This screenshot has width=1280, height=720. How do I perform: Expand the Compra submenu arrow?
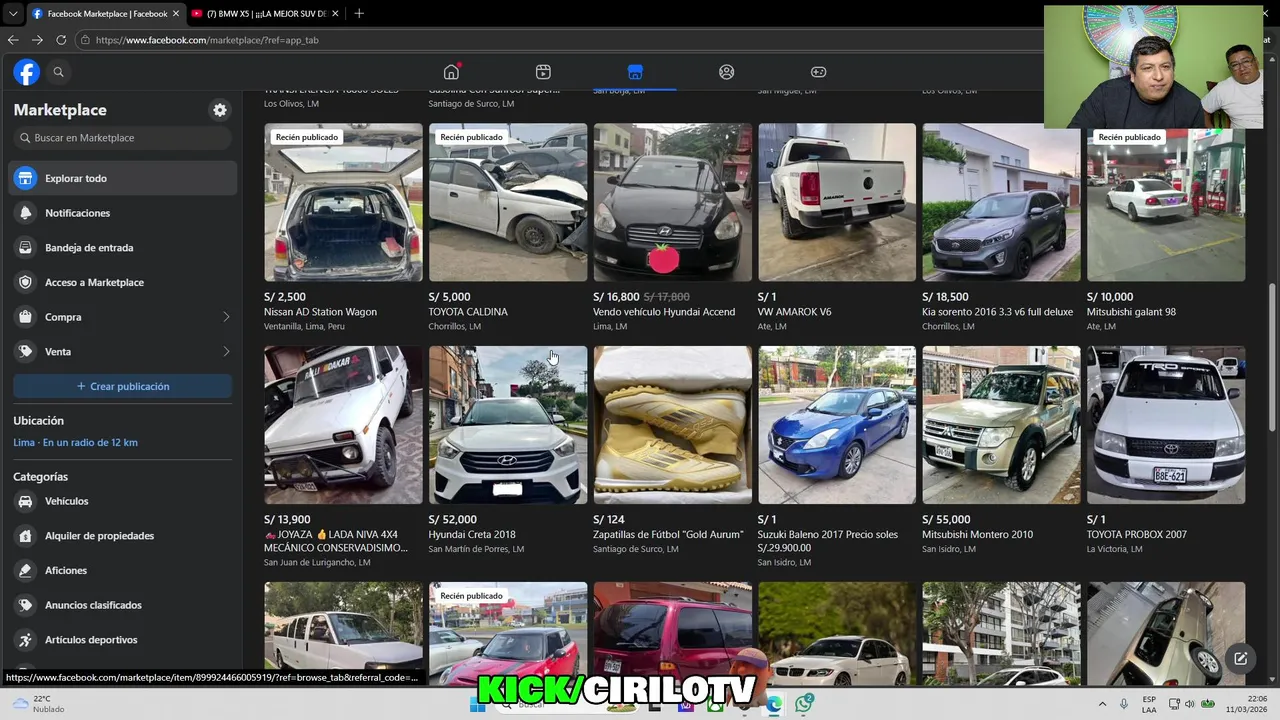226,317
